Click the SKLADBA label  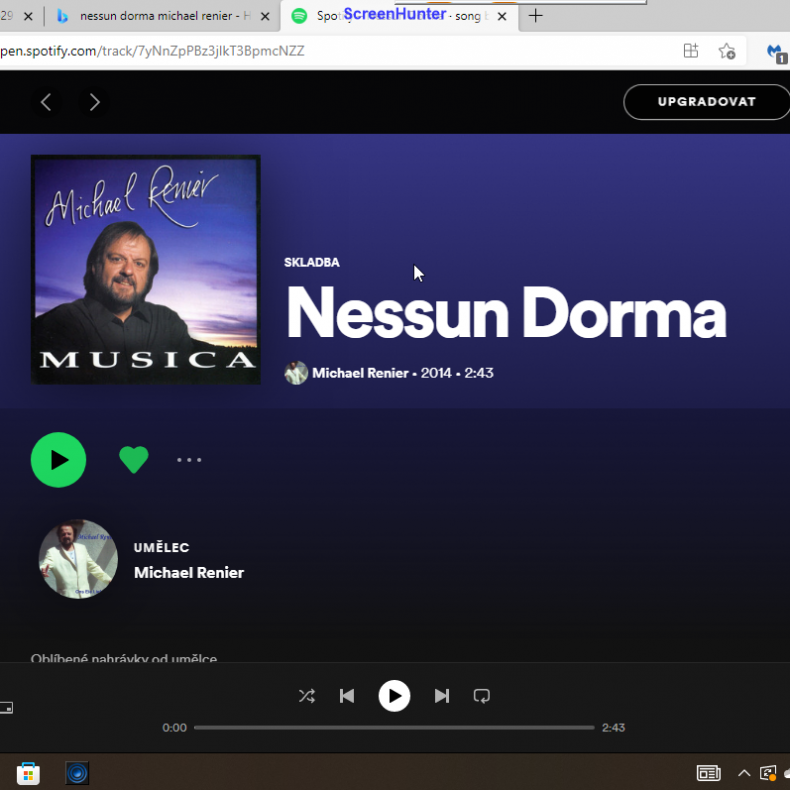pos(312,262)
